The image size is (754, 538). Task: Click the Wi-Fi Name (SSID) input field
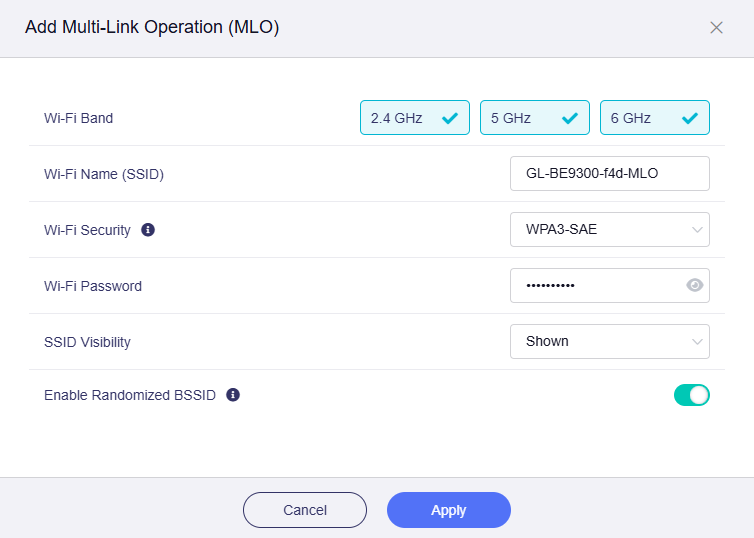(x=610, y=174)
